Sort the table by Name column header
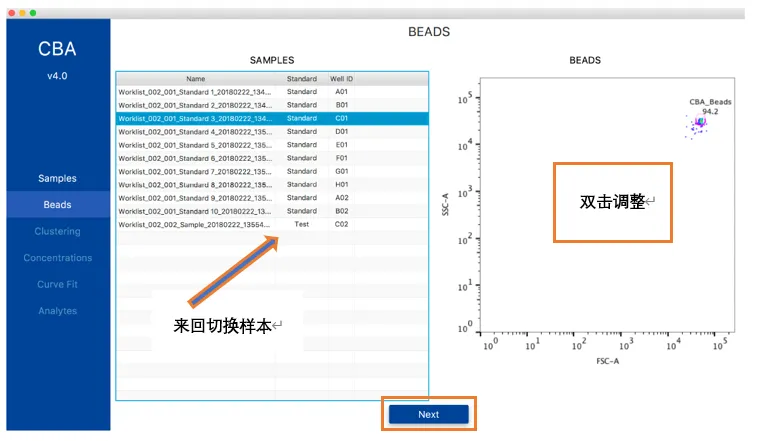Image resolution: width=759 pixels, height=441 pixels. (195, 78)
